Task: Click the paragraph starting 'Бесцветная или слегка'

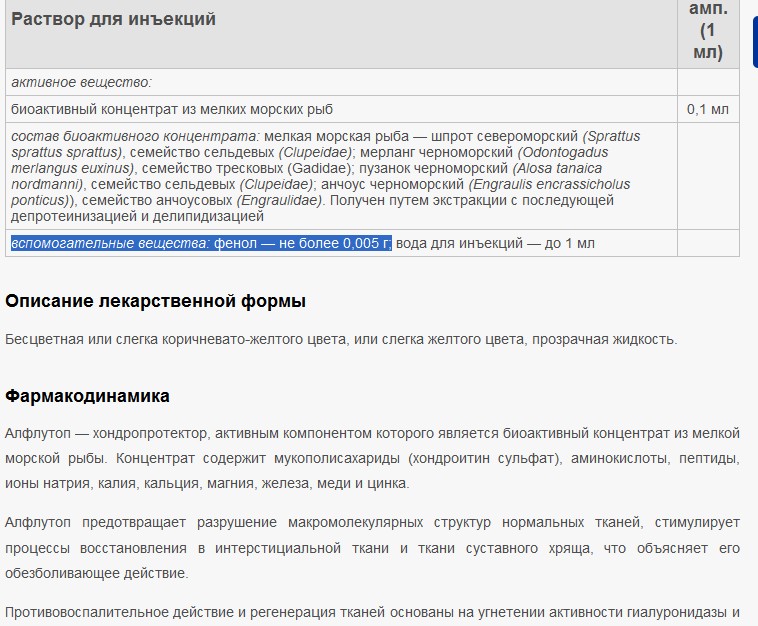Action: (x=341, y=339)
